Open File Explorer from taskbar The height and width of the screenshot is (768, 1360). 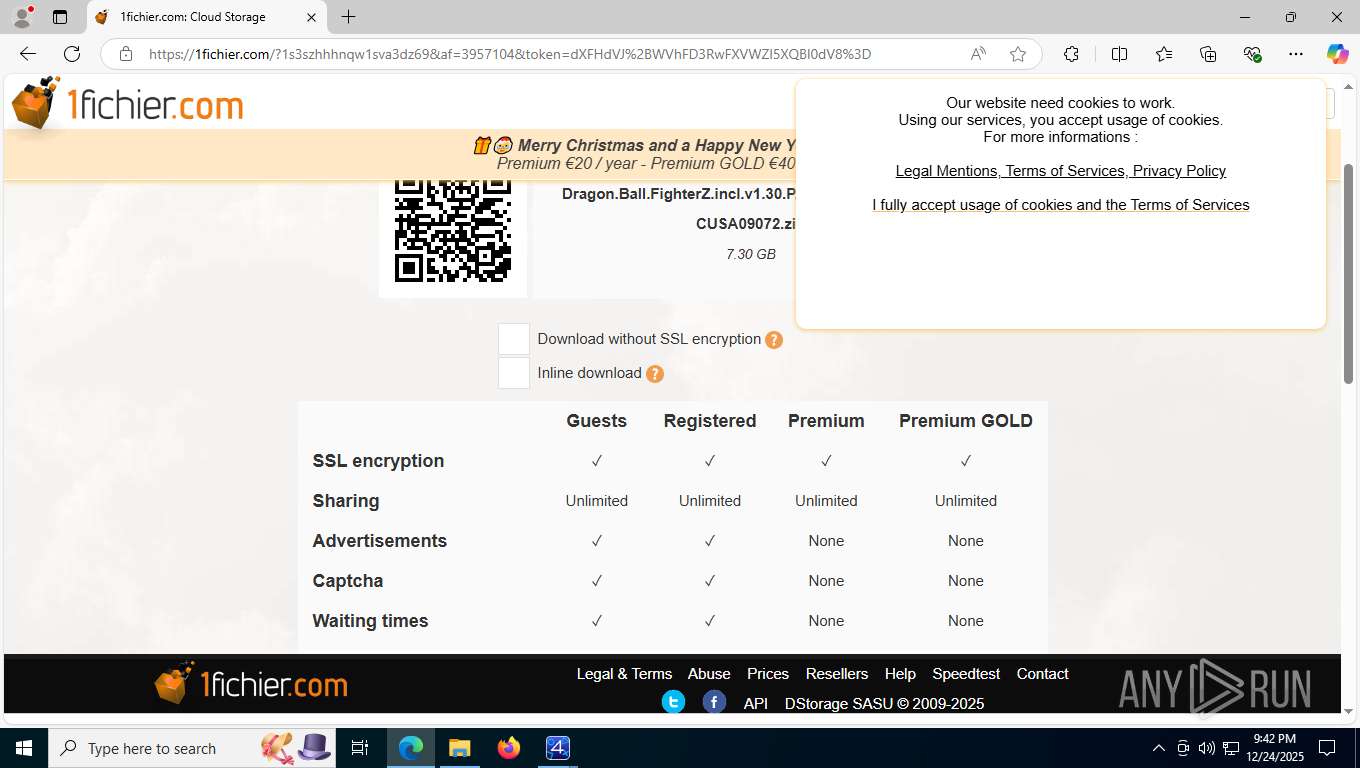point(459,748)
